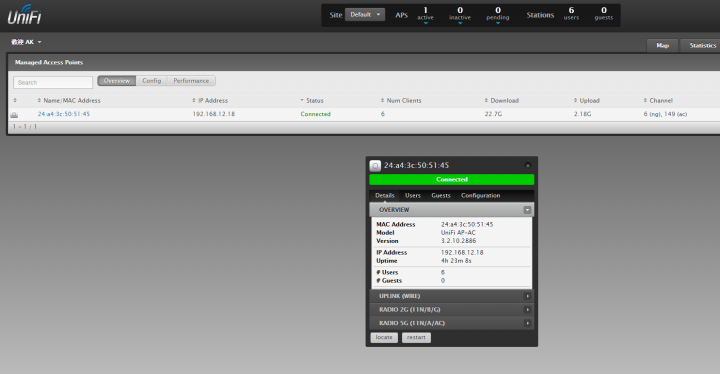Sort by Num Clients column
The height and width of the screenshot is (374, 720).
pos(401,101)
